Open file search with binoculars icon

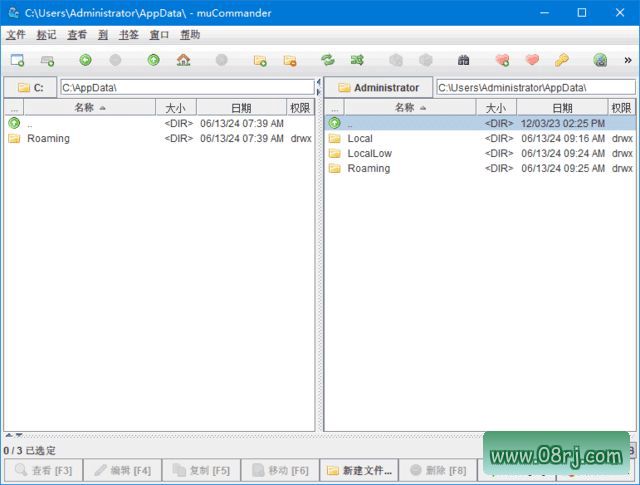click(x=463, y=60)
